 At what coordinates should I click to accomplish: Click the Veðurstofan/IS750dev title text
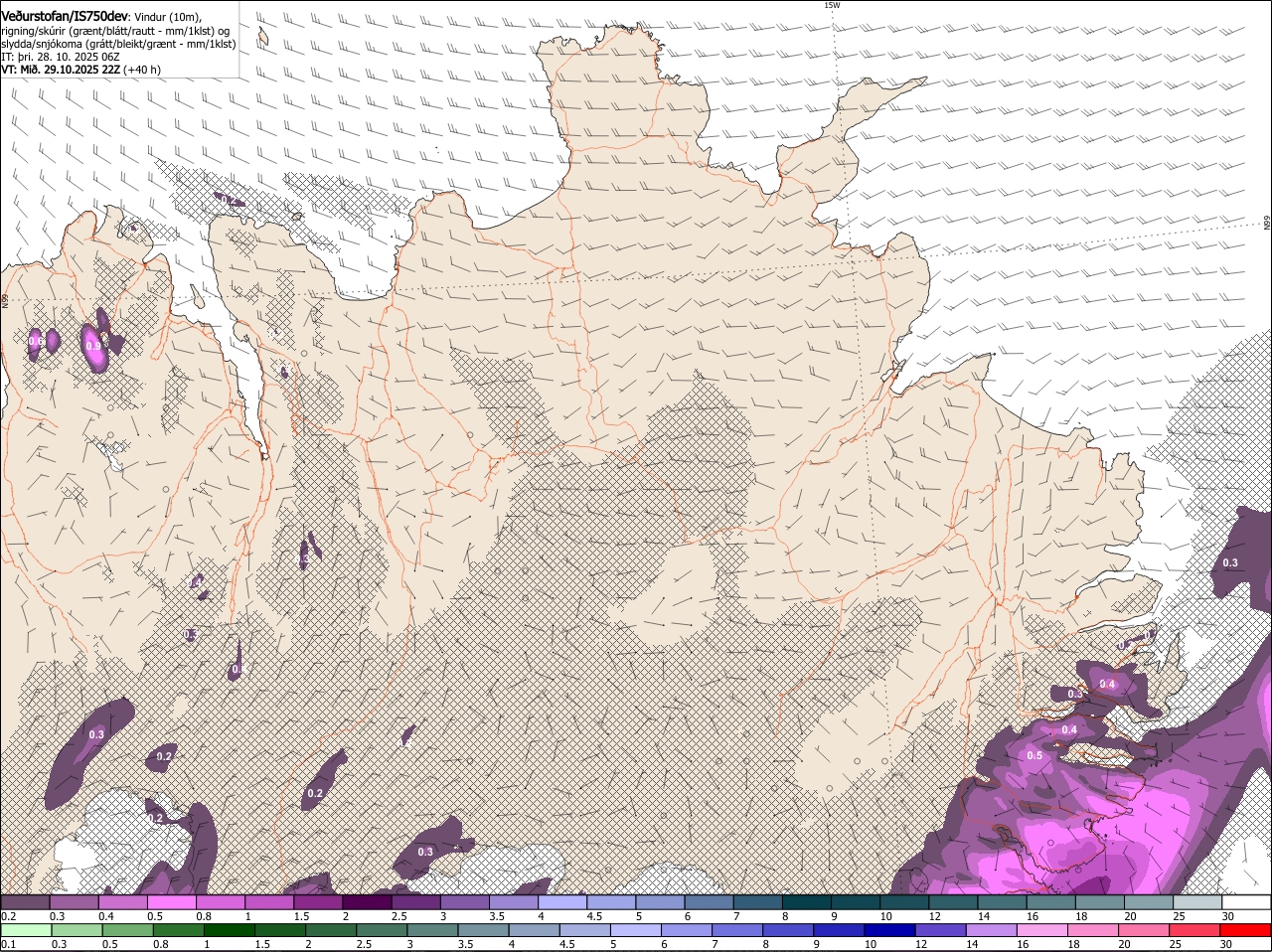[x=65, y=17]
